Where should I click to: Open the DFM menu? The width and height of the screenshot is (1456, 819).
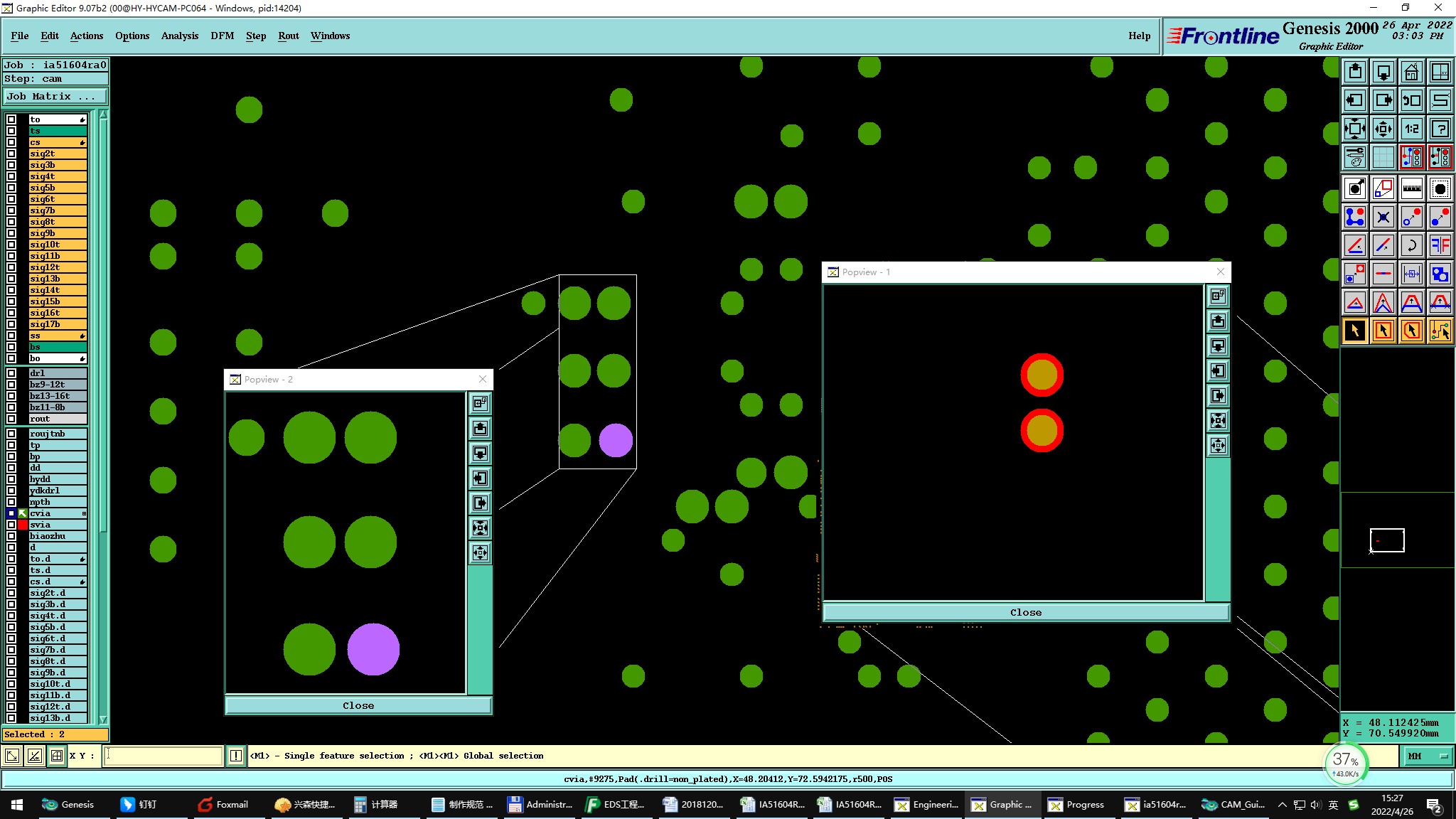point(222,36)
